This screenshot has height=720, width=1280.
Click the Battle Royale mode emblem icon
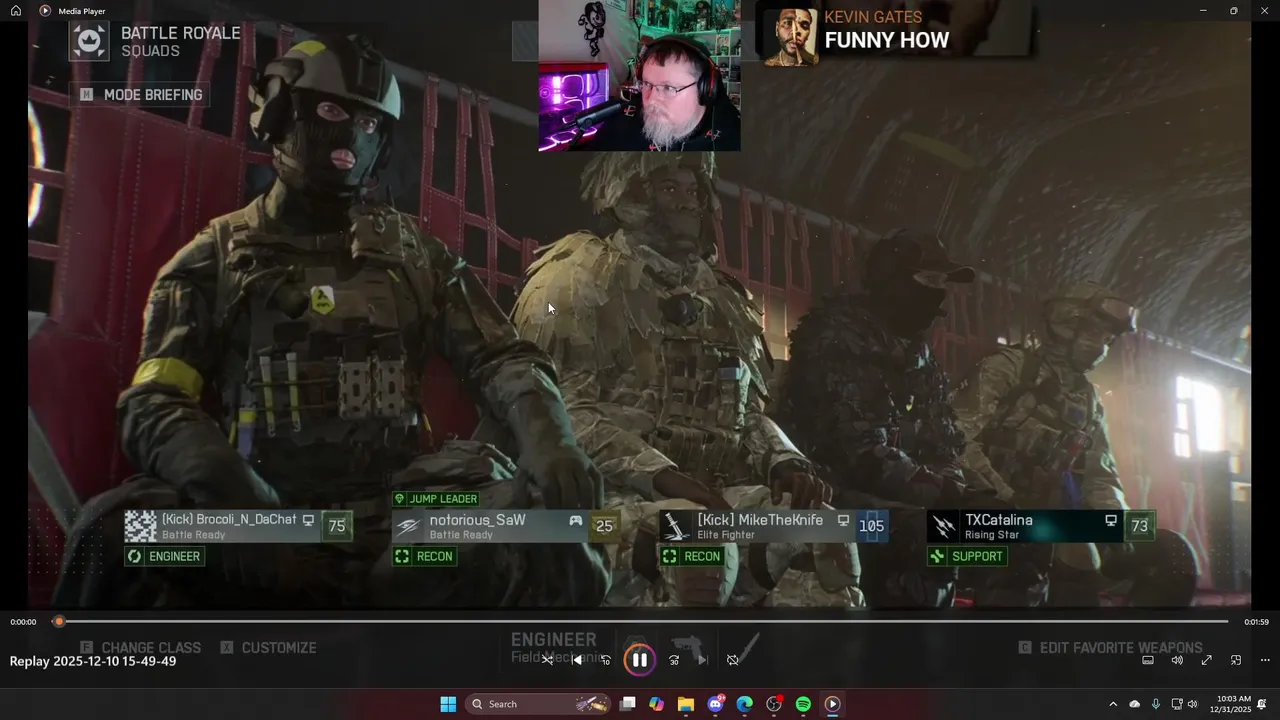(89, 41)
